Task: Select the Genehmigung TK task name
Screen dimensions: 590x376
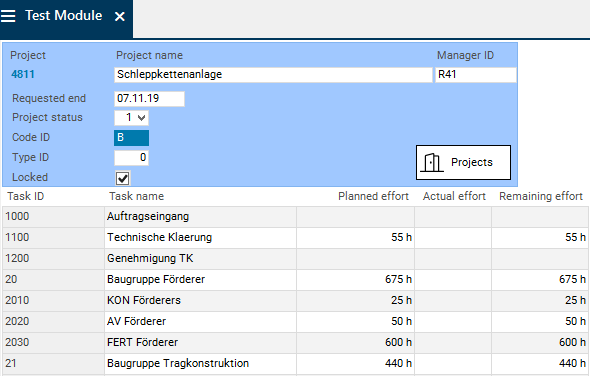Action: click(201, 259)
